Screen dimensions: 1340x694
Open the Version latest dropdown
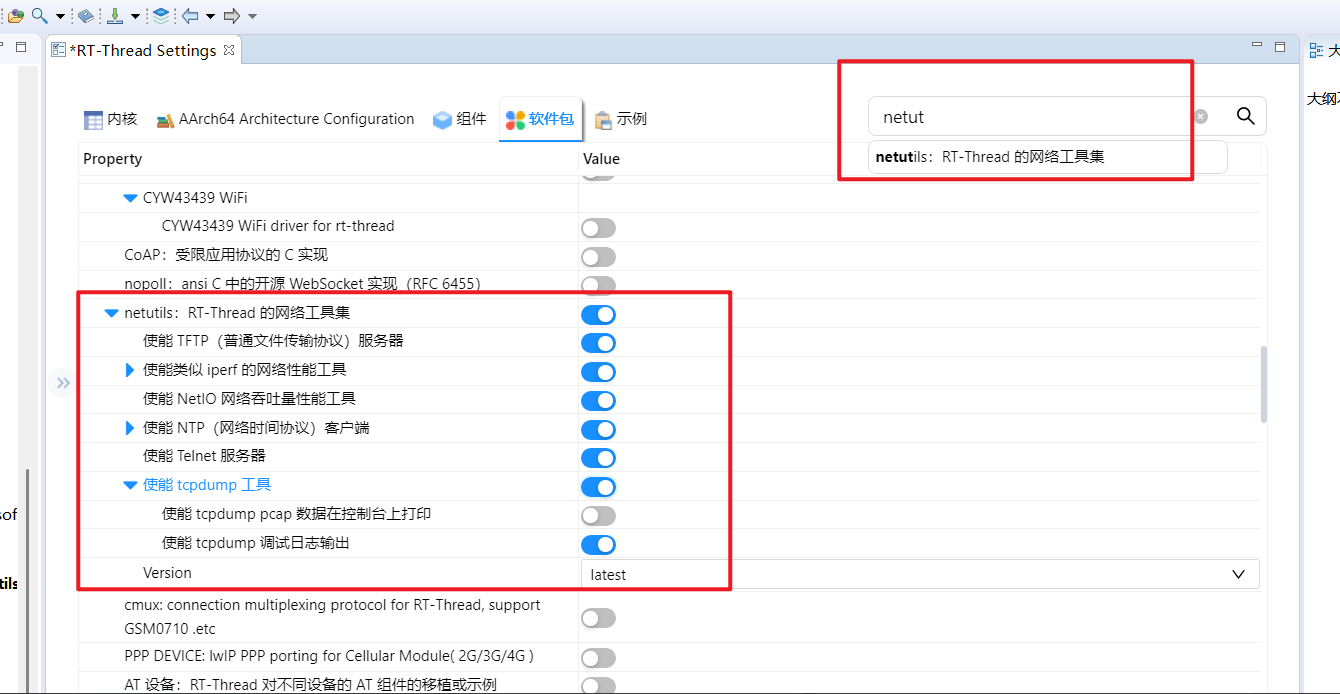(x=920, y=574)
